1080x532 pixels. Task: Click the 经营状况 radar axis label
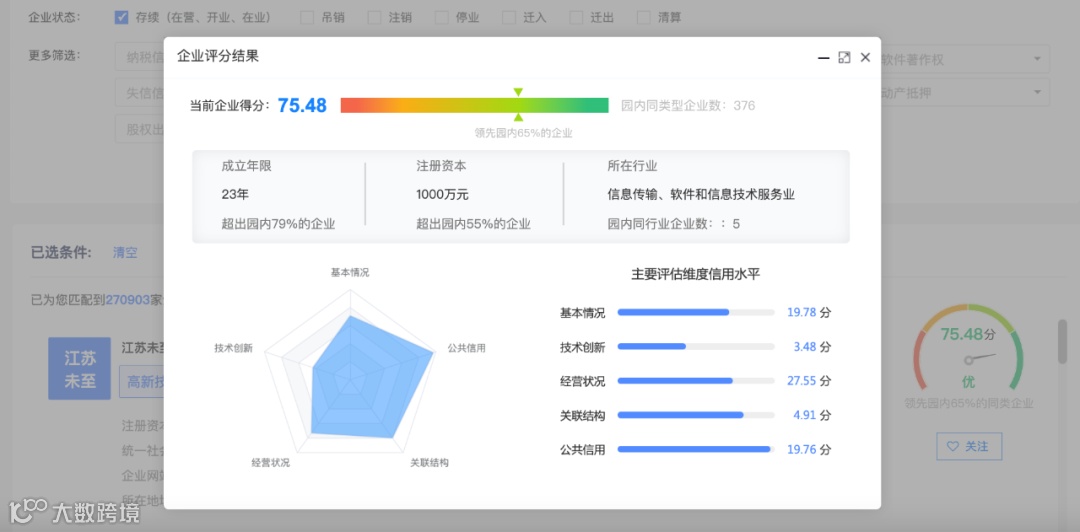(271, 462)
